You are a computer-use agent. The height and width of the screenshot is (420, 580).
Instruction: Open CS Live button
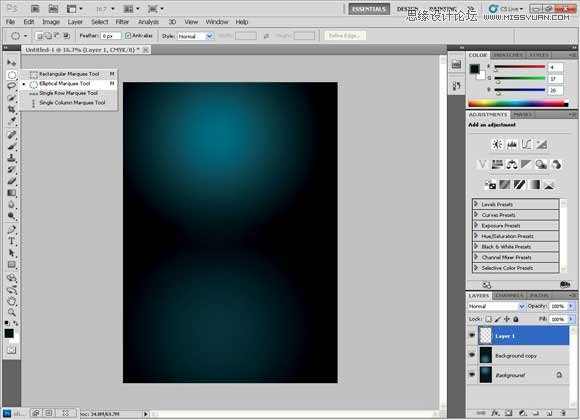[506, 9]
